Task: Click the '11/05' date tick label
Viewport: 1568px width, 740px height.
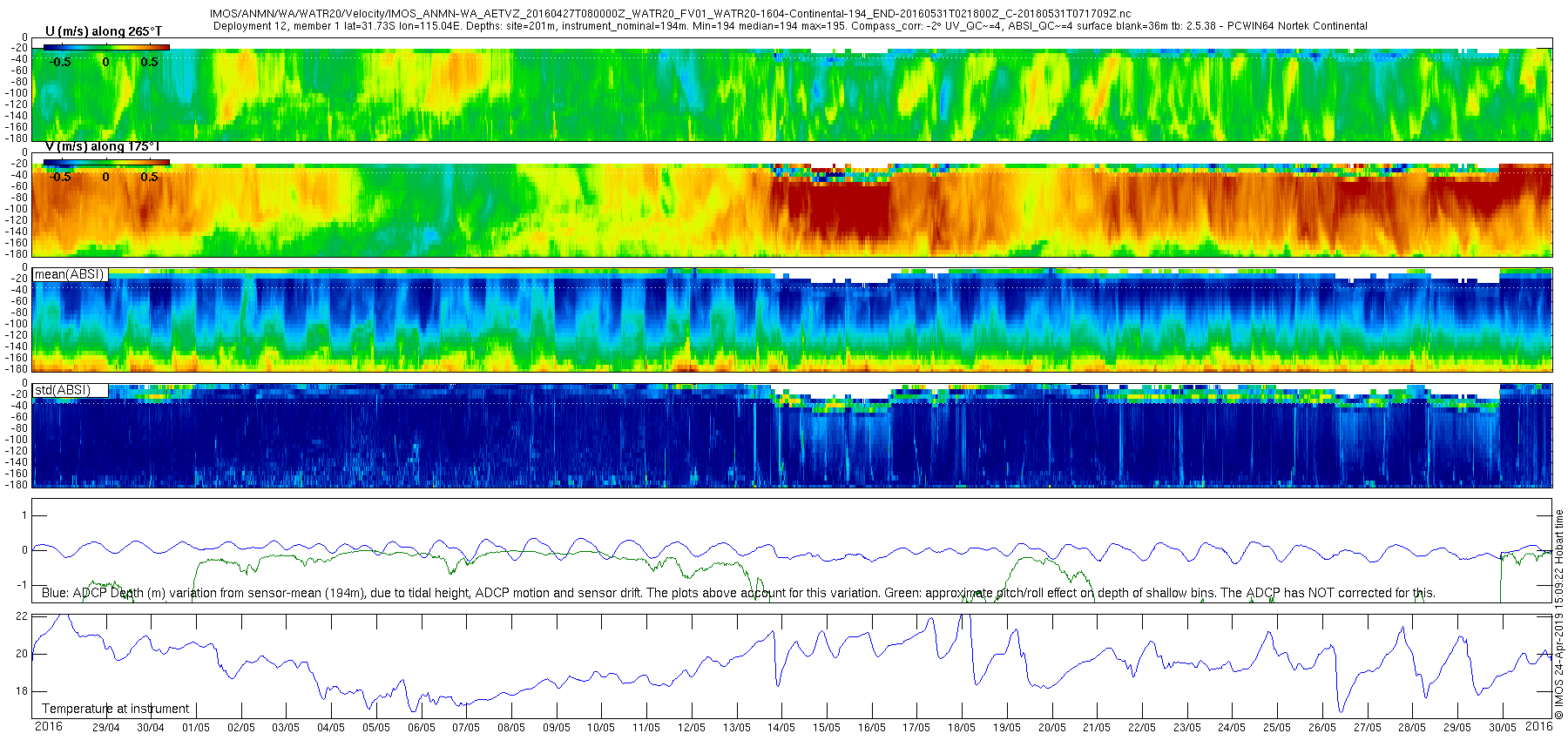Action: 646,728
